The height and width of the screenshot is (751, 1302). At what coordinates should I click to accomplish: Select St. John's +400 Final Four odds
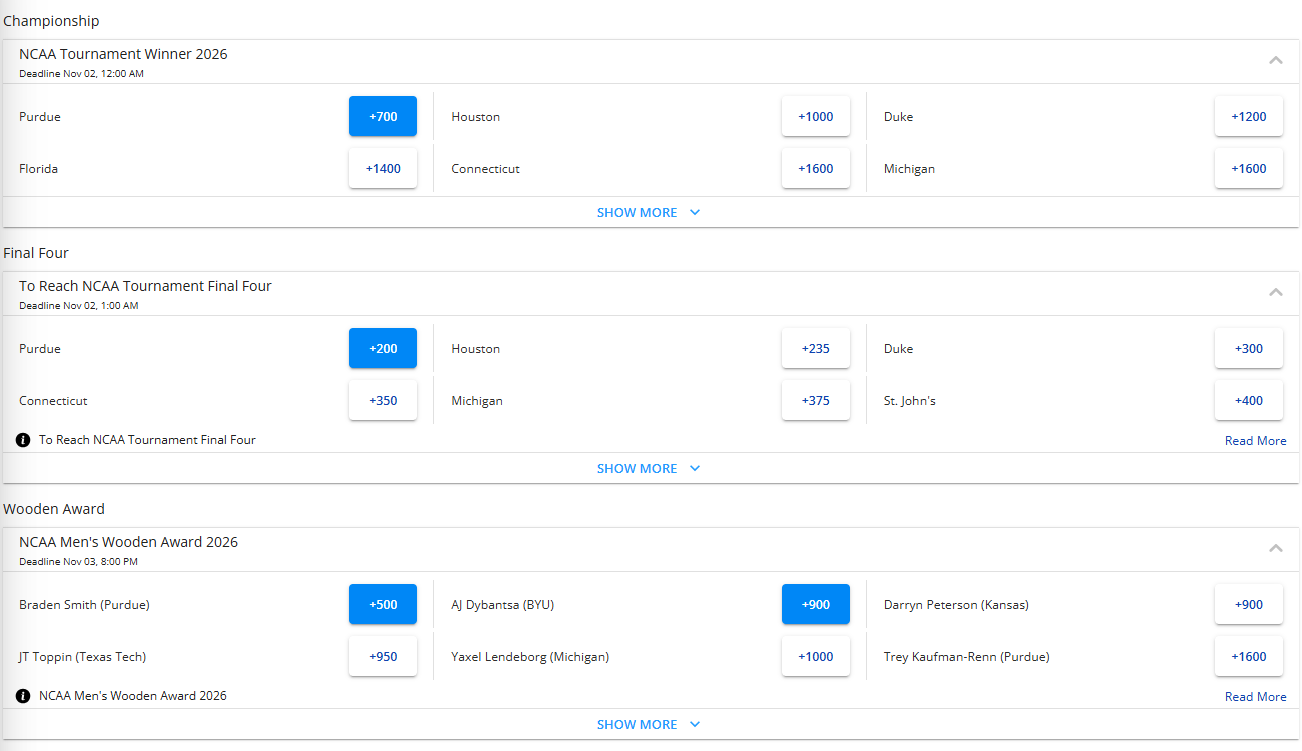tap(1248, 400)
